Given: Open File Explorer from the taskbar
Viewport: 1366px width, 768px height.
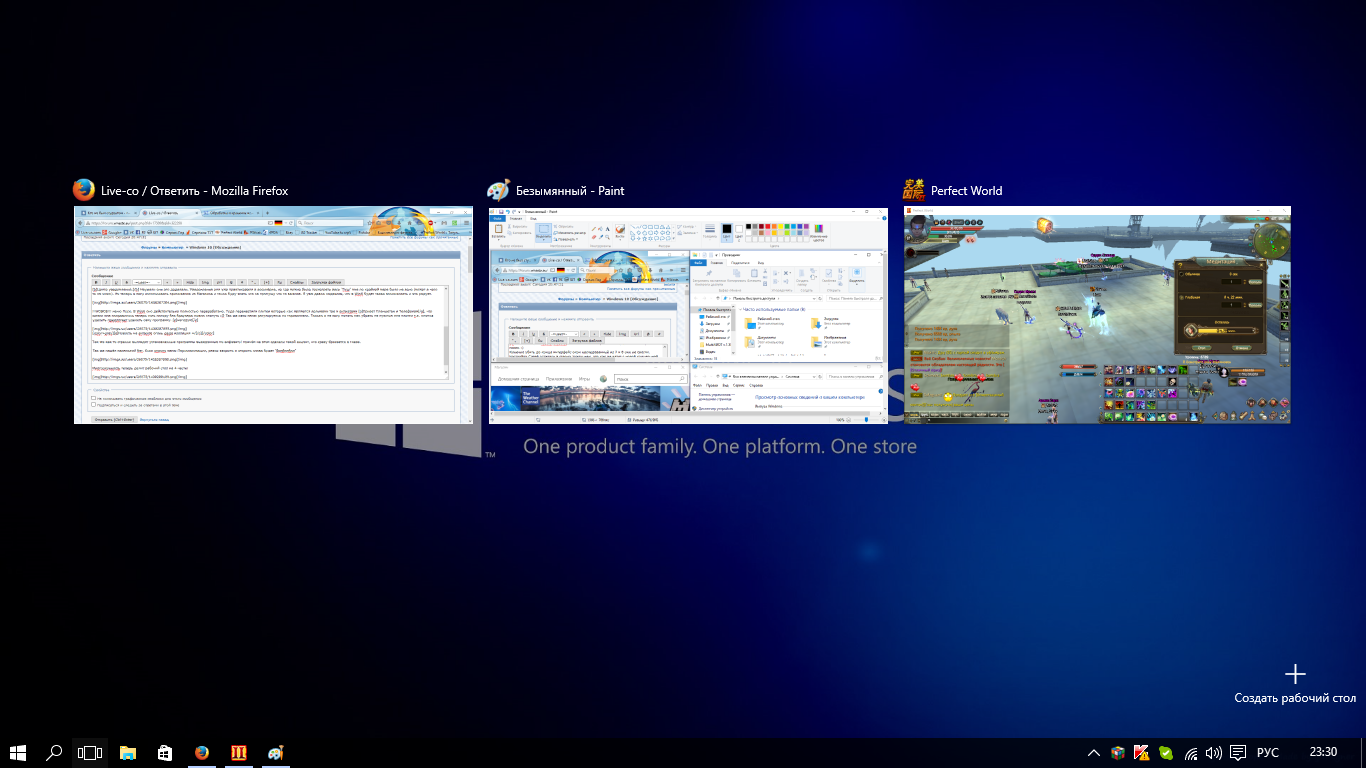Looking at the screenshot, I should (128, 753).
